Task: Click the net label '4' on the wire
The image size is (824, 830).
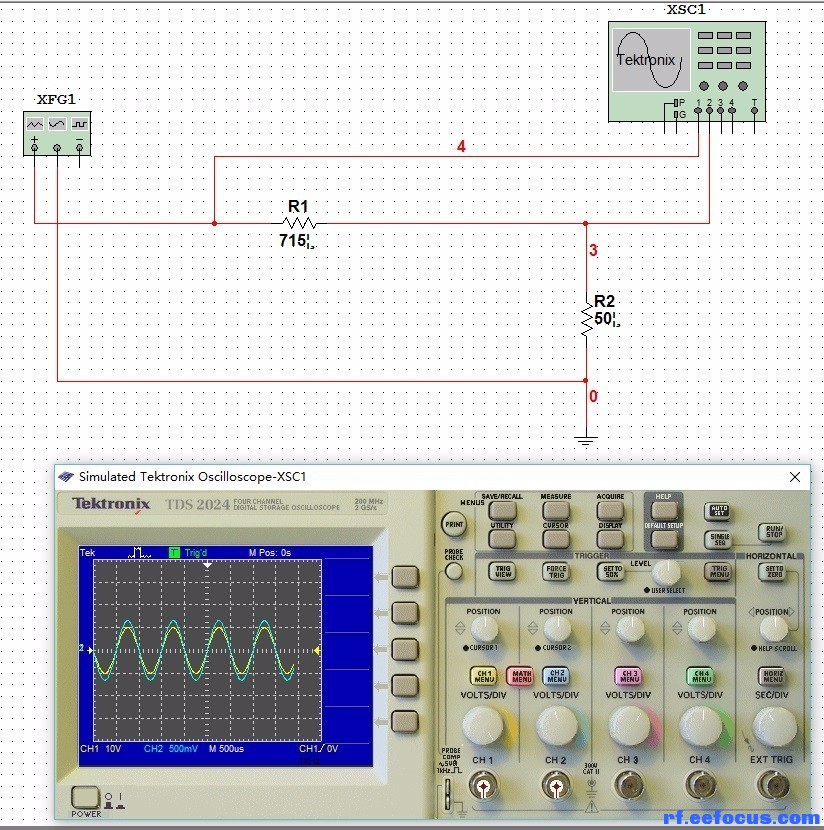Action: coord(461,146)
